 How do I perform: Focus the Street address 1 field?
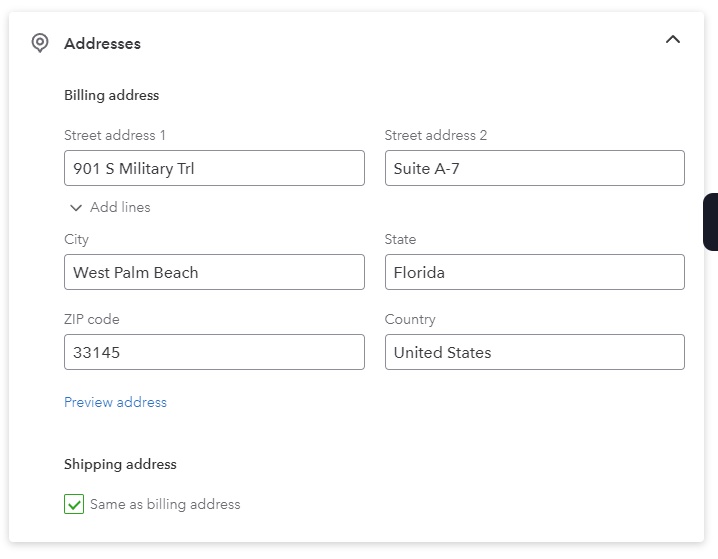214,168
